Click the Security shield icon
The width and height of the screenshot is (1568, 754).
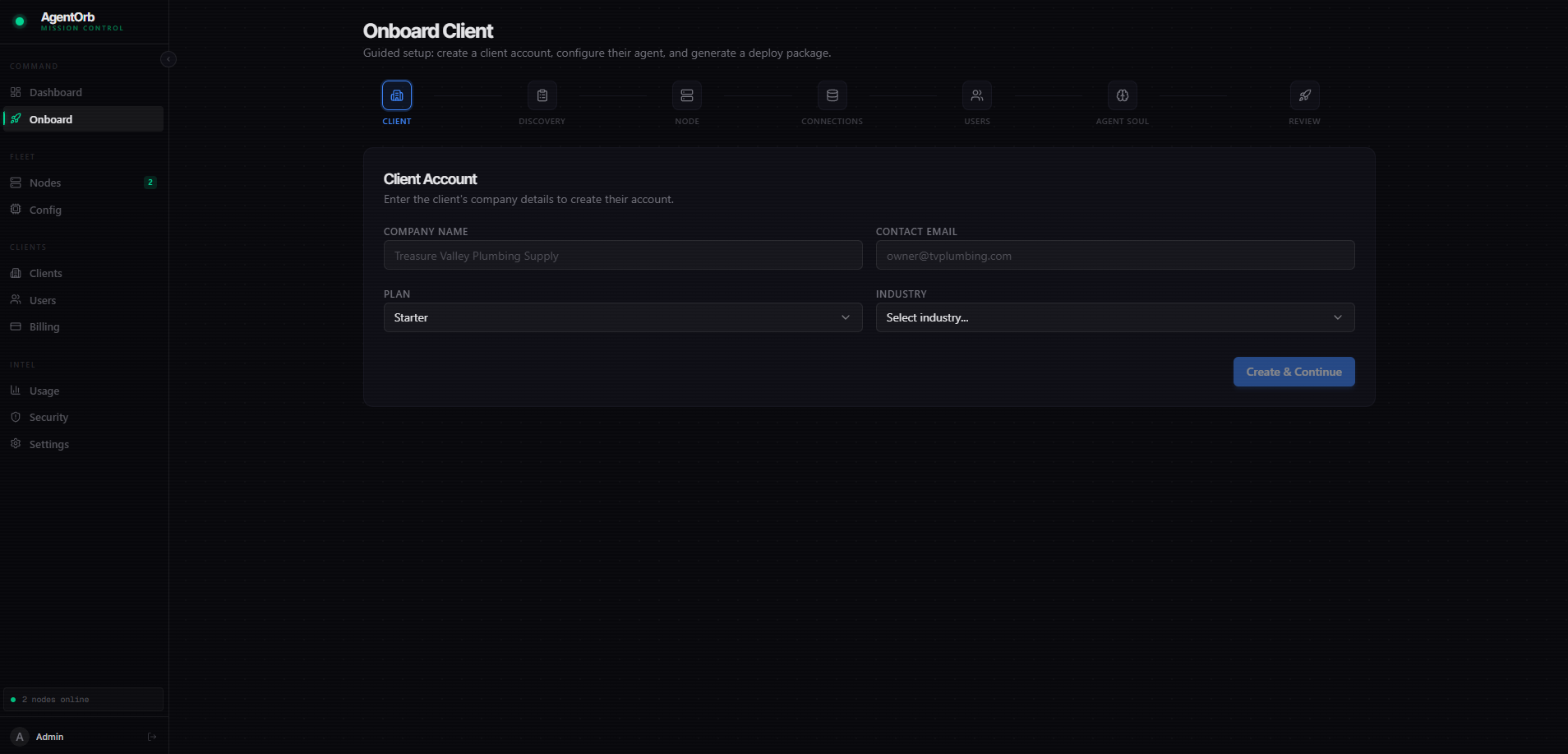pyautogui.click(x=16, y=417)
